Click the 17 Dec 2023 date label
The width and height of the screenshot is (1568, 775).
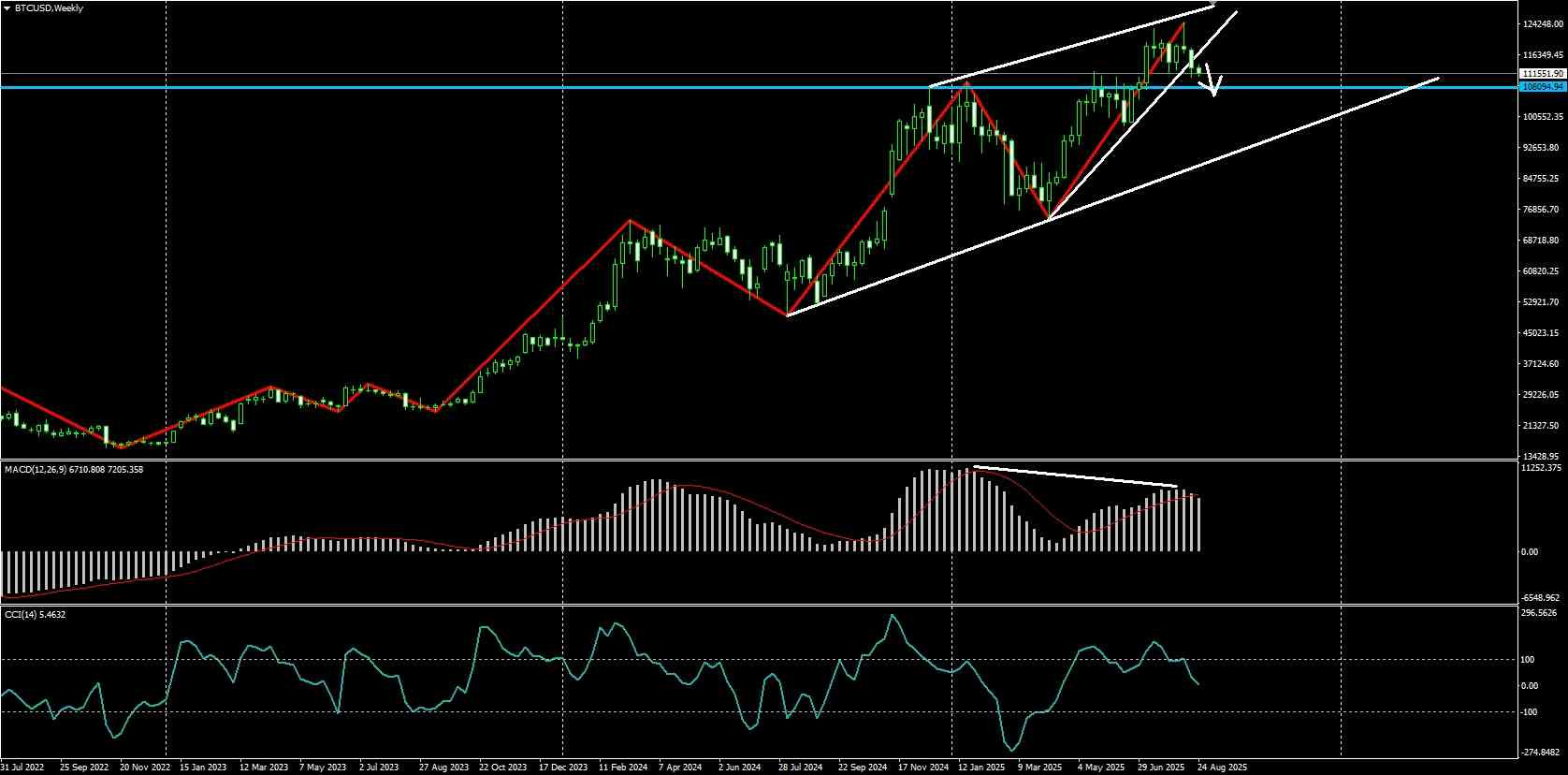click(563, 768)
